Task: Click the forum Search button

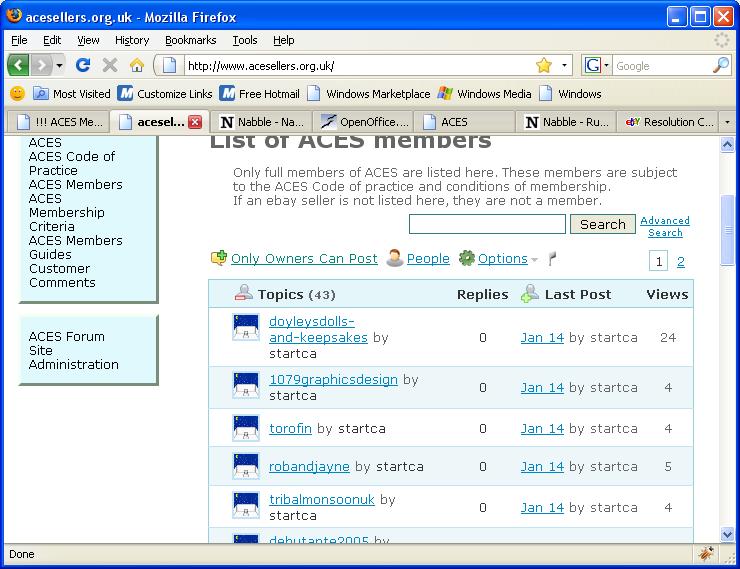Action: [602, 224]
